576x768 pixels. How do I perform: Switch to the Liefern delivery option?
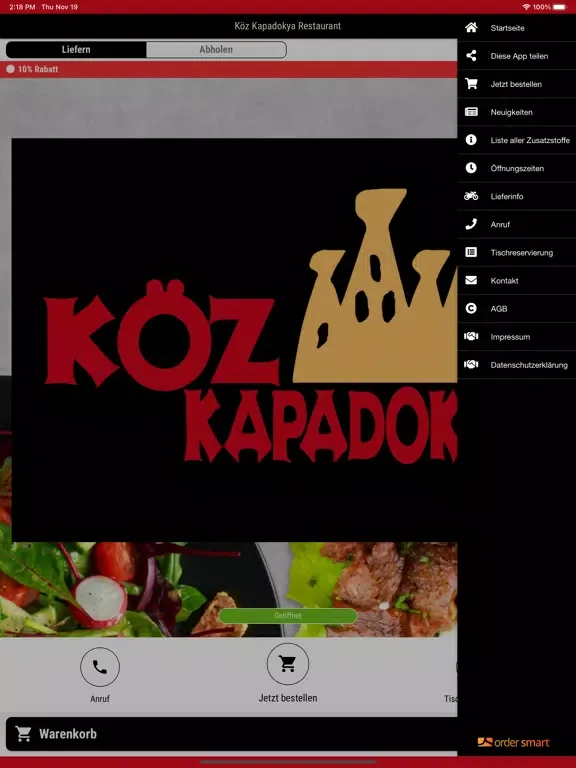click(x=76, y=49)
